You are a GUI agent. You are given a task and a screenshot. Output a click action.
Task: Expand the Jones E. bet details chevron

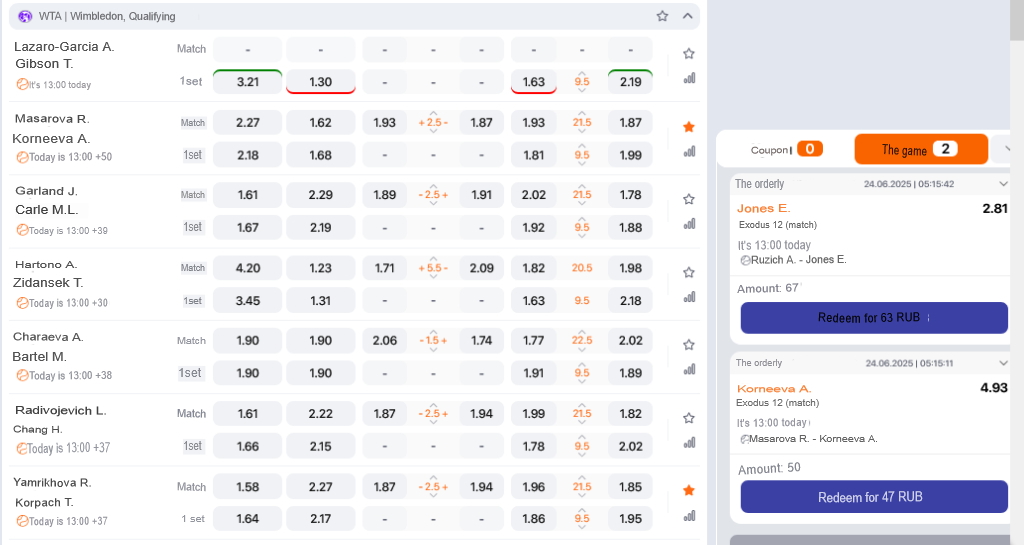[x=1003, y=184]
